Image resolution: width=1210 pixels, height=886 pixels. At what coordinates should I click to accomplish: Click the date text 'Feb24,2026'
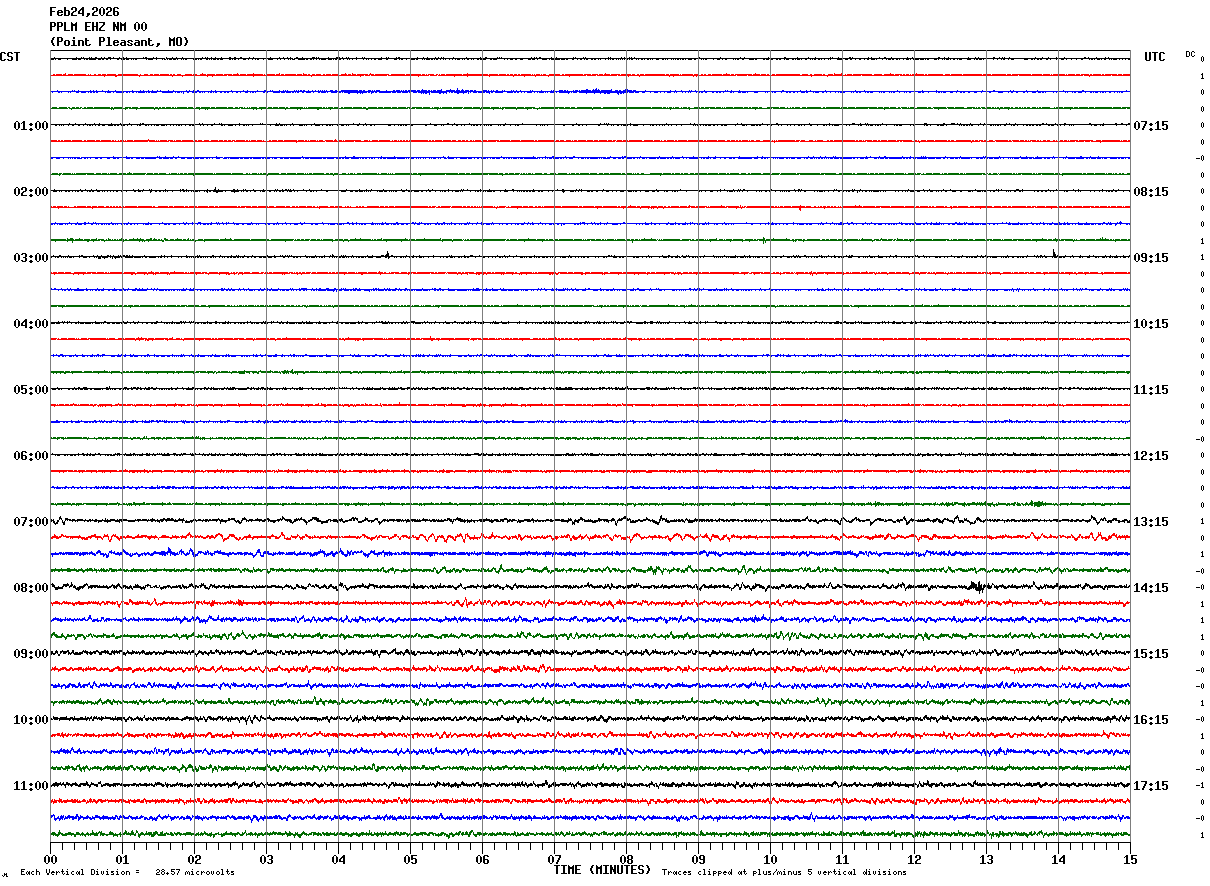coord(84,12)
